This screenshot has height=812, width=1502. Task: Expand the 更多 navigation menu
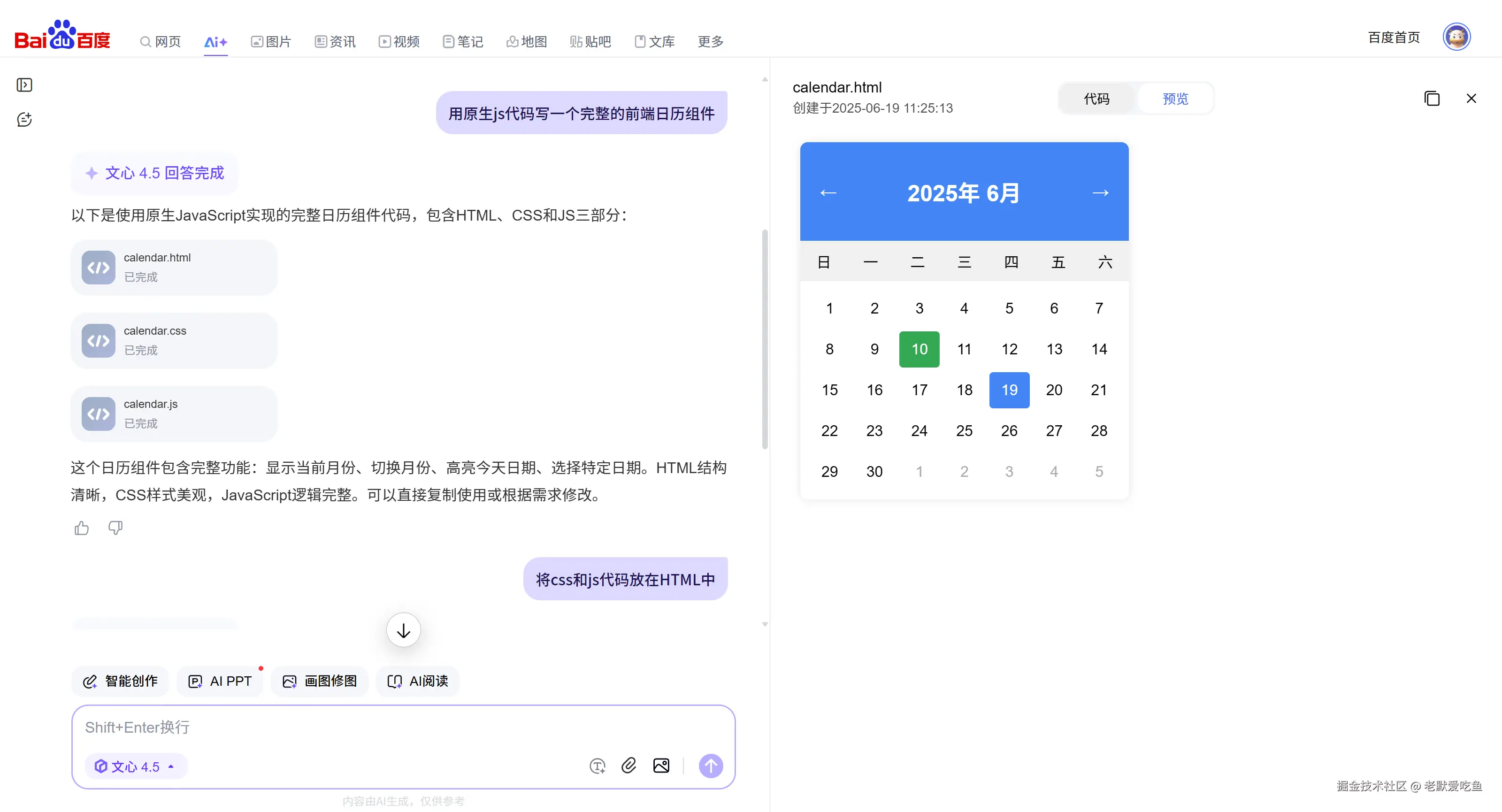pos(709,41)
